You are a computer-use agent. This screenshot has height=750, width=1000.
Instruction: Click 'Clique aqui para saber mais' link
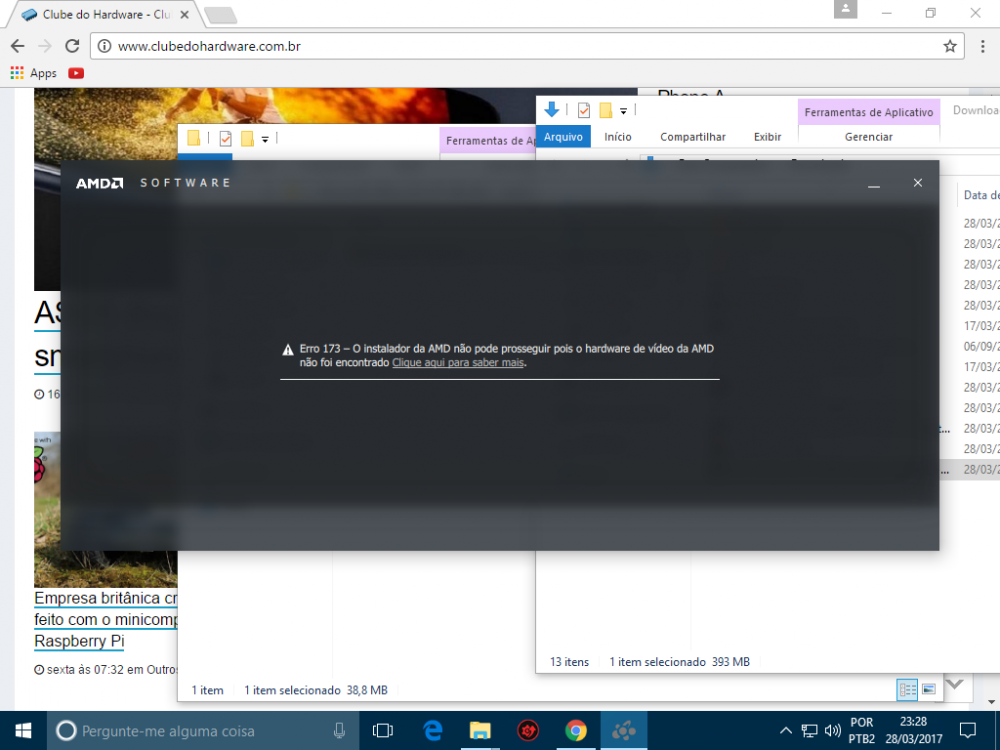click(x=458, y=362)
